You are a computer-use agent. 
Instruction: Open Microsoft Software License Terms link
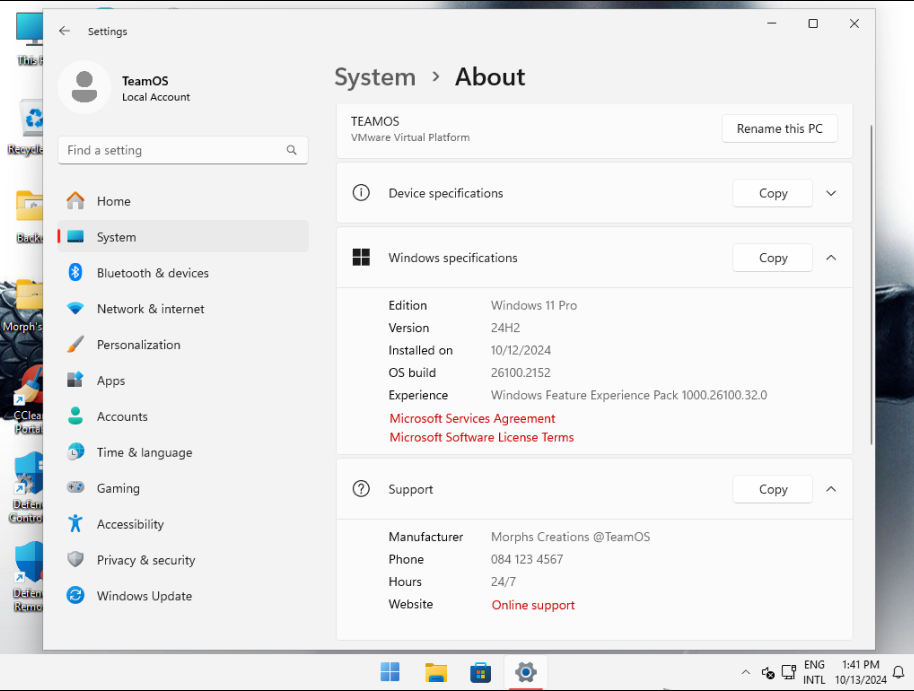tap(481, 437)
